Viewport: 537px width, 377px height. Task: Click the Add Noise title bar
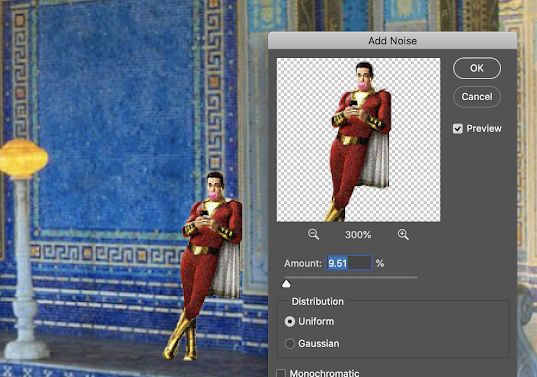(392, 41)
